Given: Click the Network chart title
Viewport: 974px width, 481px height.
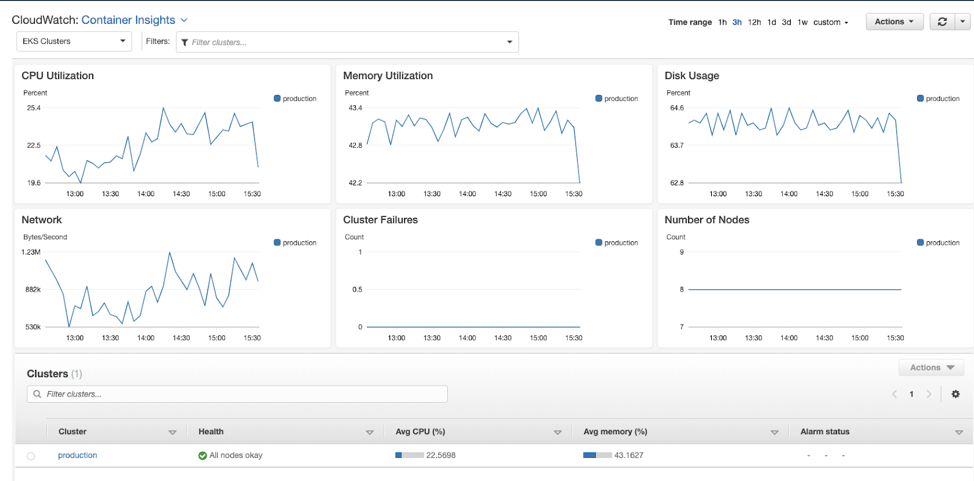Looking at the screenshot, I should [42, 220].
